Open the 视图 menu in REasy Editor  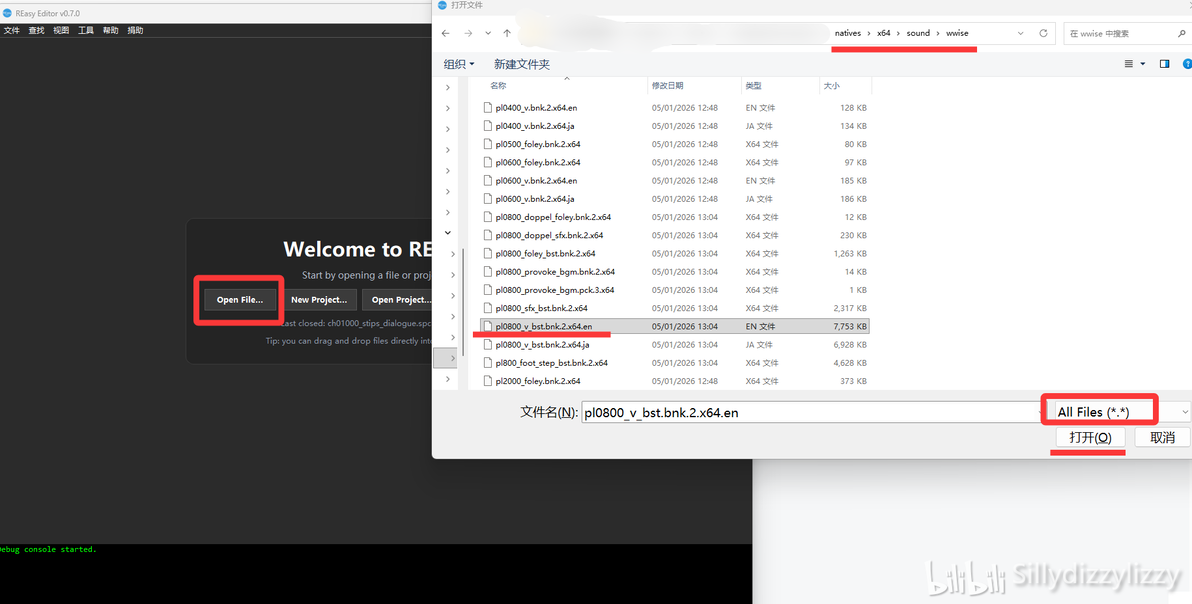coord(62,30)
